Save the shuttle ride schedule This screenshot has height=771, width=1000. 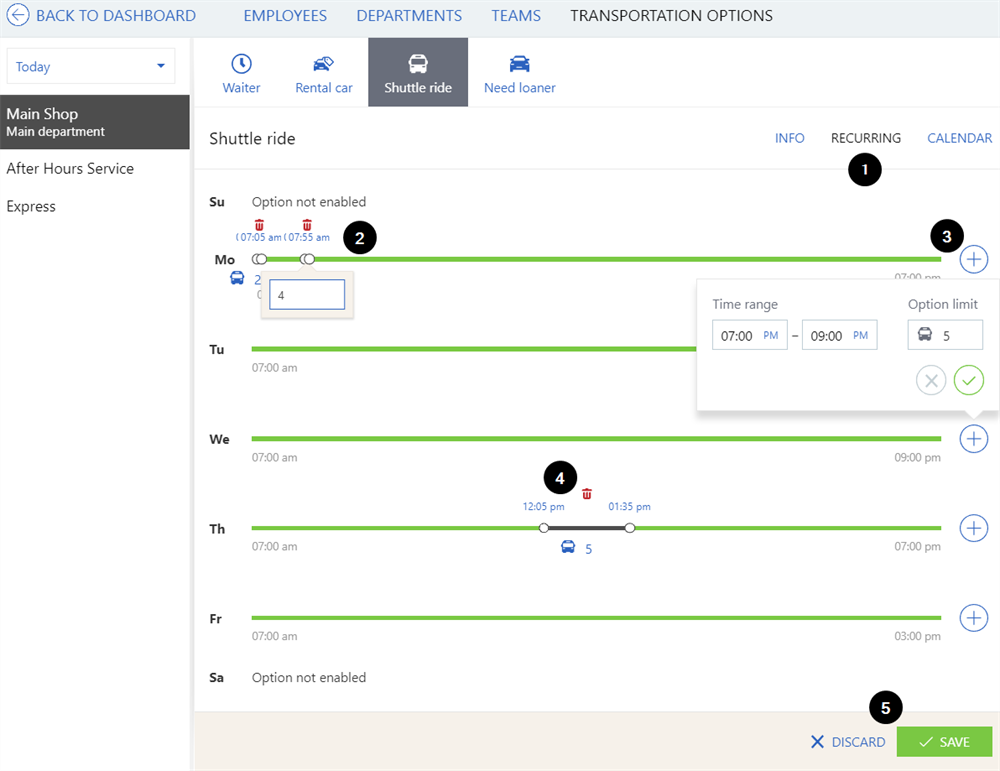click(943, 741)
